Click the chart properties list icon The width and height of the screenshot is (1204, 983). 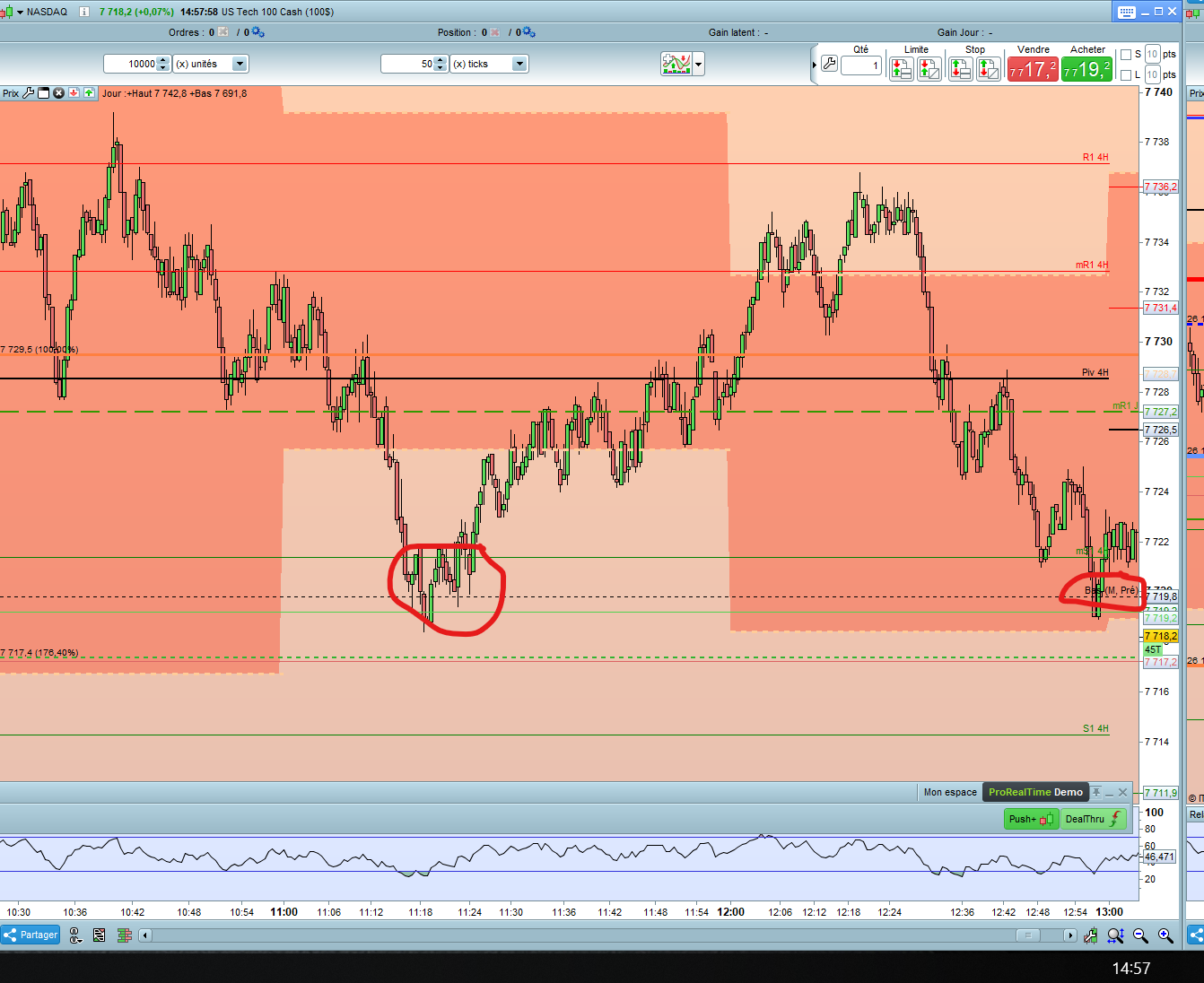tap(99, 935)
